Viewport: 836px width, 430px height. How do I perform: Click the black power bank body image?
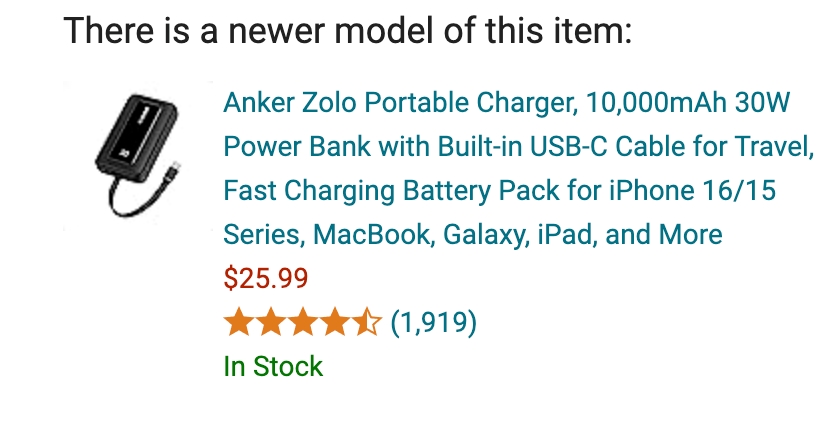click(136, 133)
